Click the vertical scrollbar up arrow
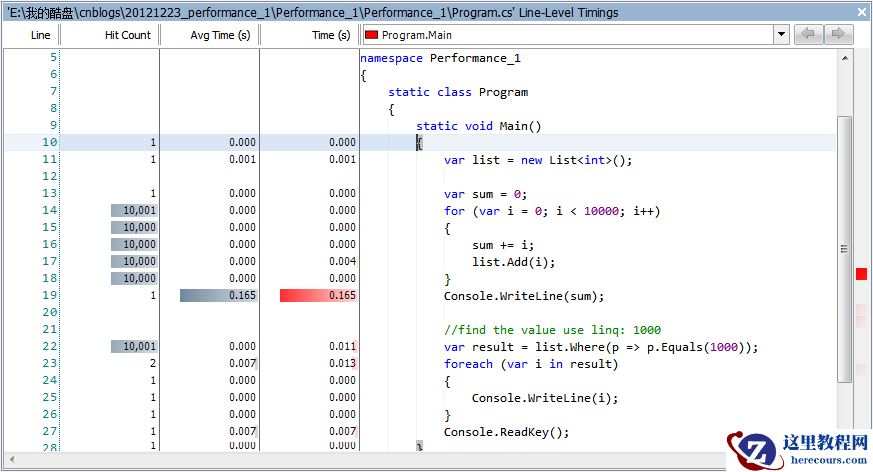873x472 pixels. coord(845,58)
